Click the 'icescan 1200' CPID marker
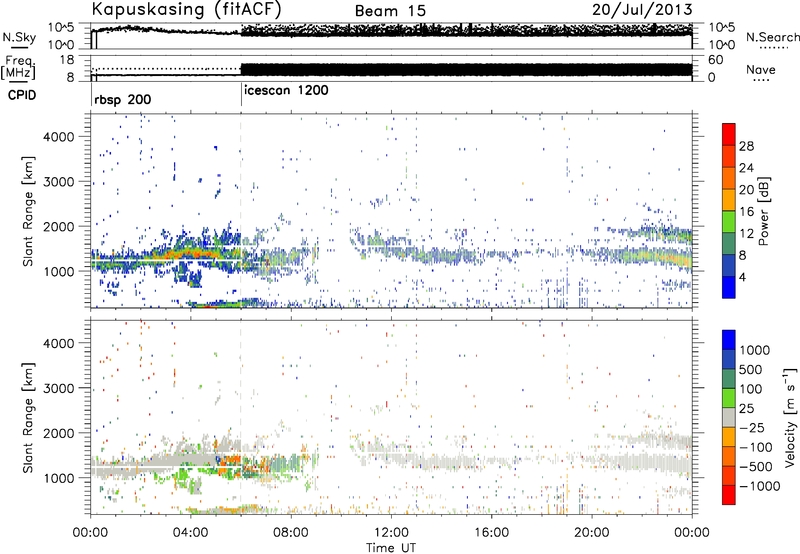The height and width of the screenshot is (554, 800). click(286, 90)
